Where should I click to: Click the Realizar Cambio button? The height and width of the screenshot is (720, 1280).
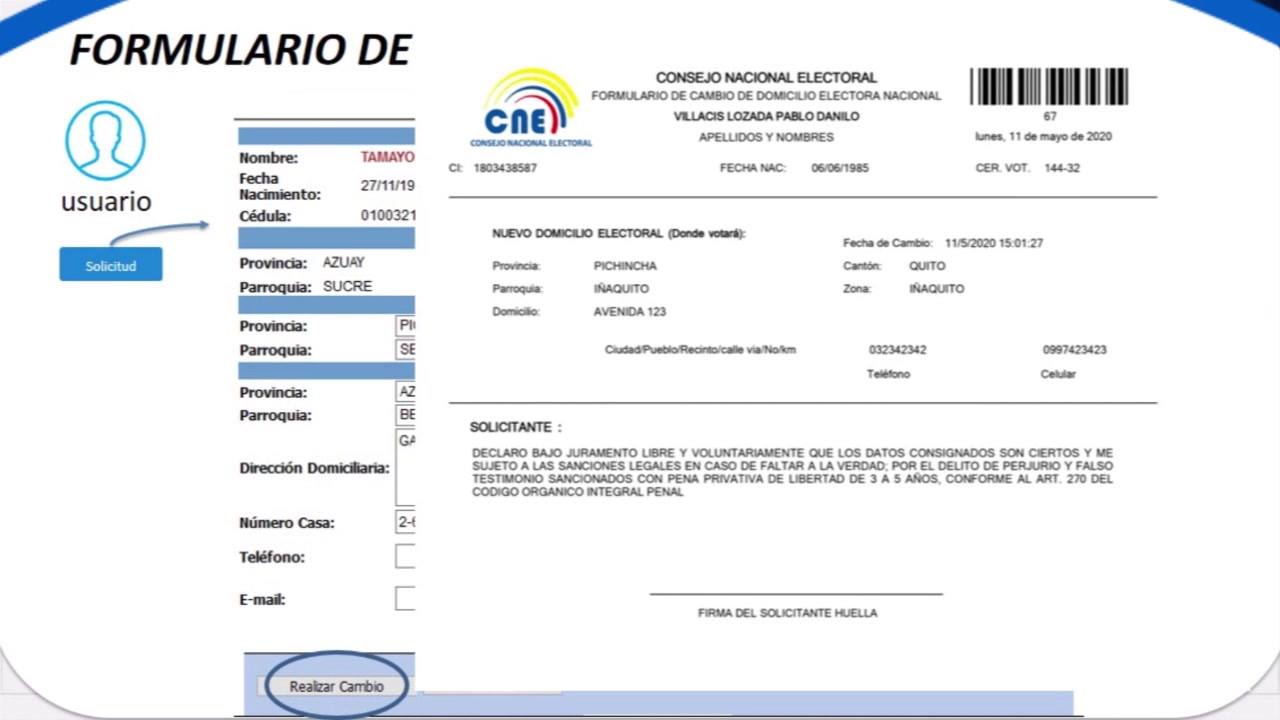pos(336,686)
